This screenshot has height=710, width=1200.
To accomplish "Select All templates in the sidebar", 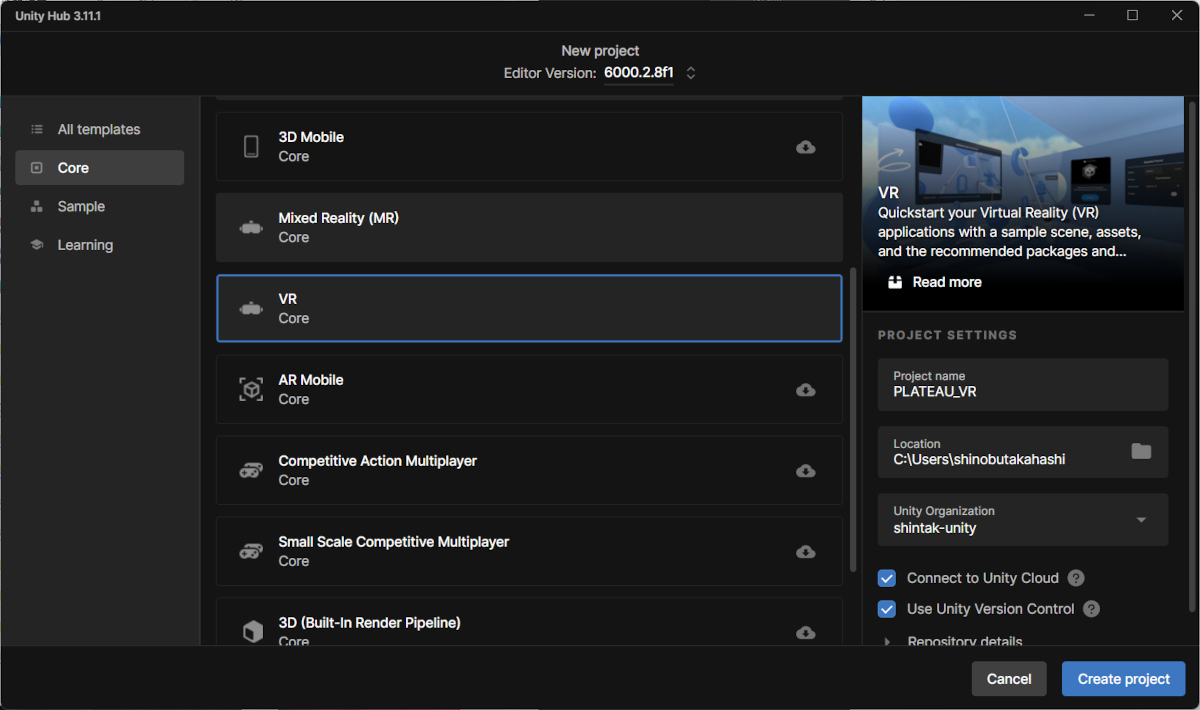I will coord(99,130).
